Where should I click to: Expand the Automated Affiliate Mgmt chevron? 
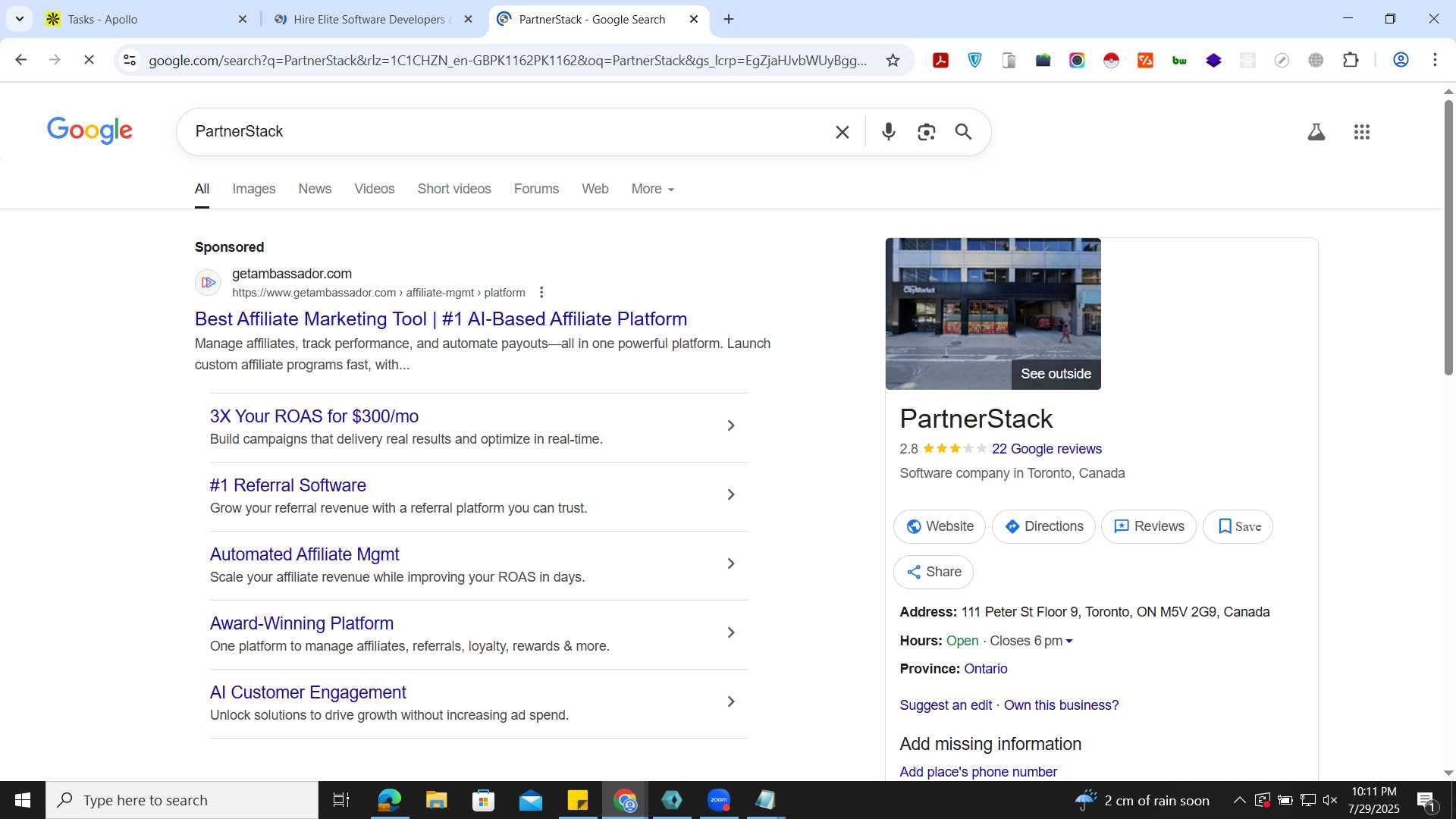(x=731, y=564)
